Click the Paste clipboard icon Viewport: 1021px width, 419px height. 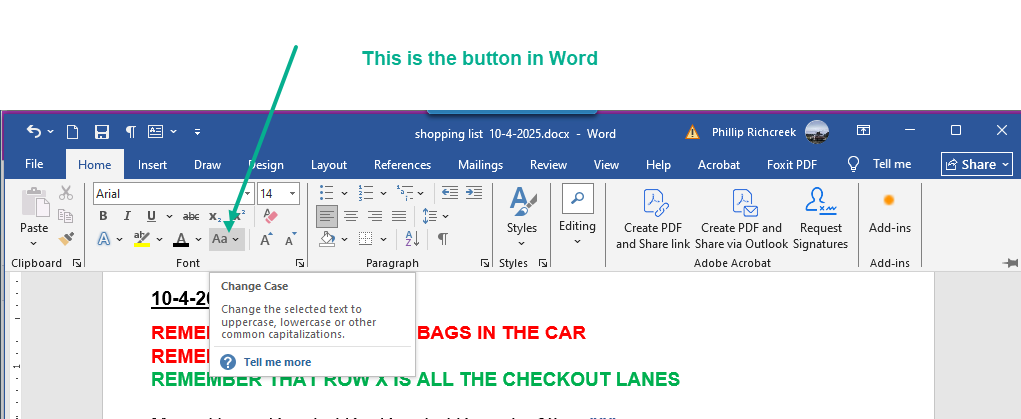pos(35,202)
